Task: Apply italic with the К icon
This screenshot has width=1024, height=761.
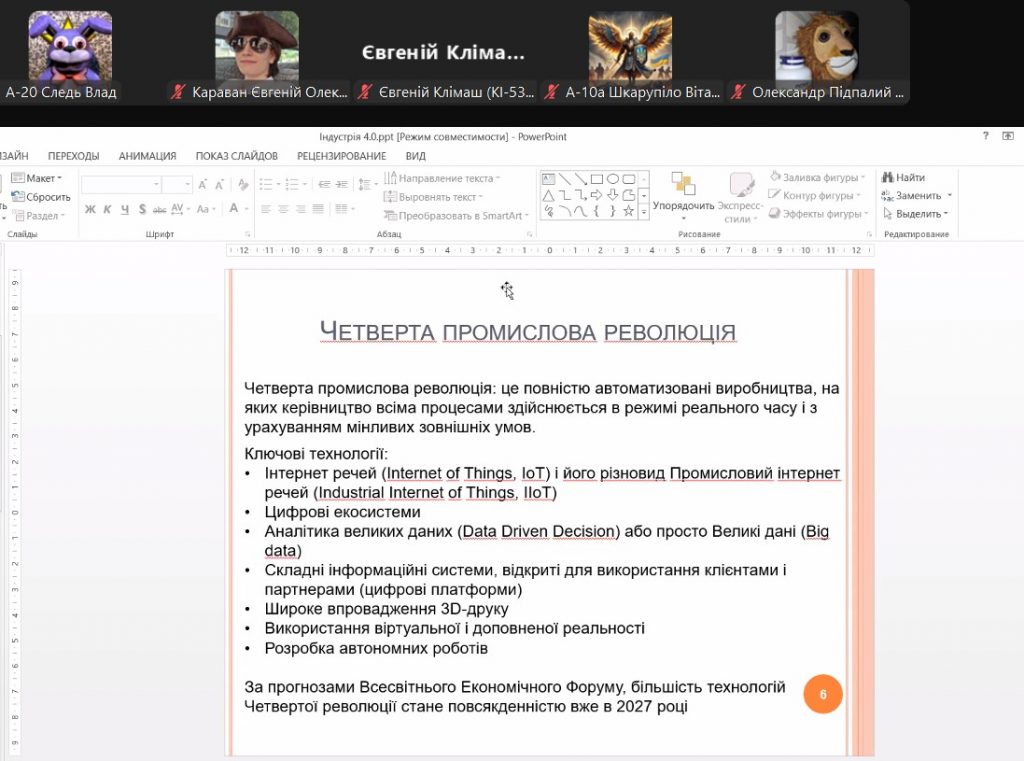Action: (107, 209)
